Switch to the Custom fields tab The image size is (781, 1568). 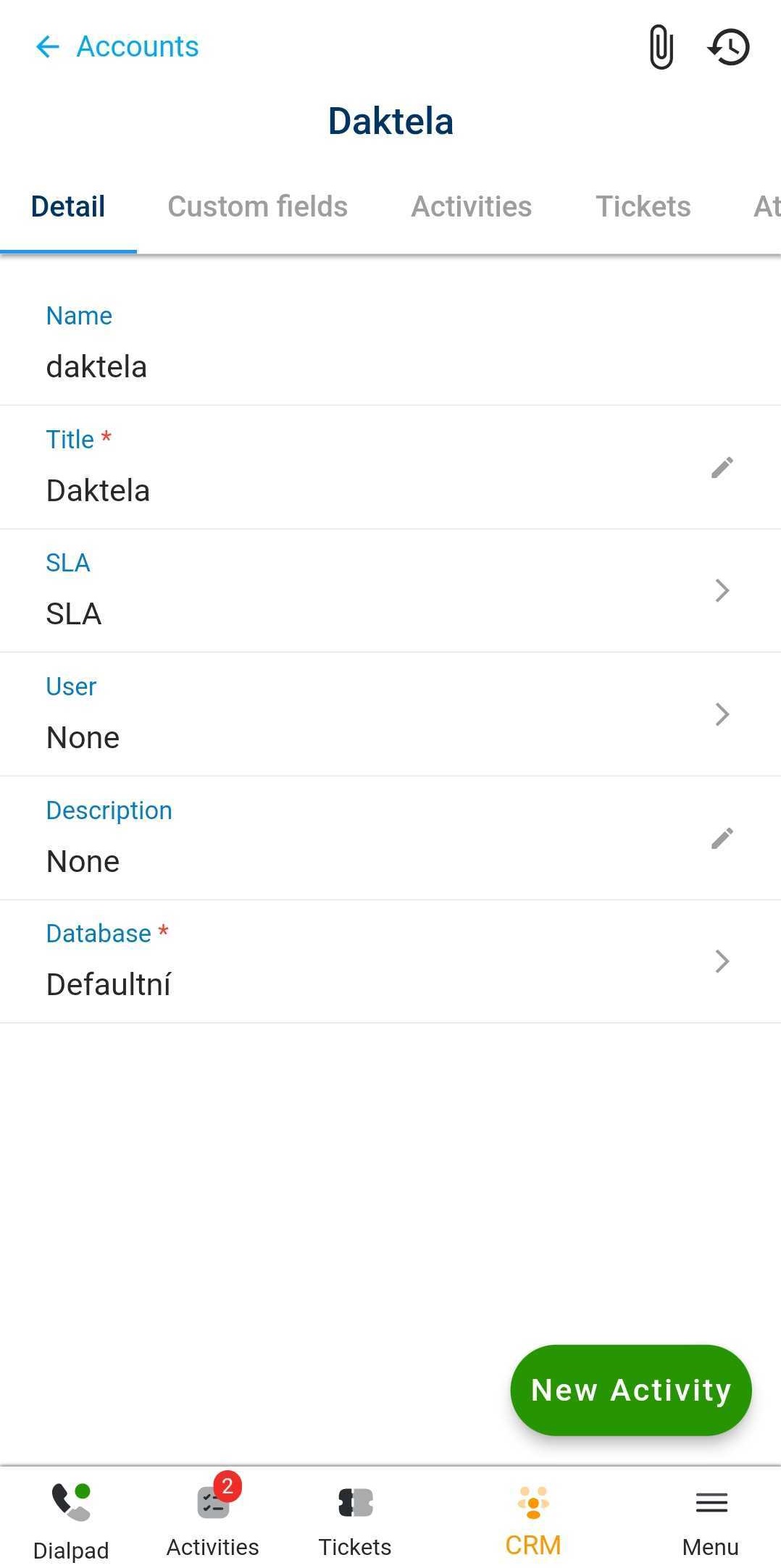[257, 207]
